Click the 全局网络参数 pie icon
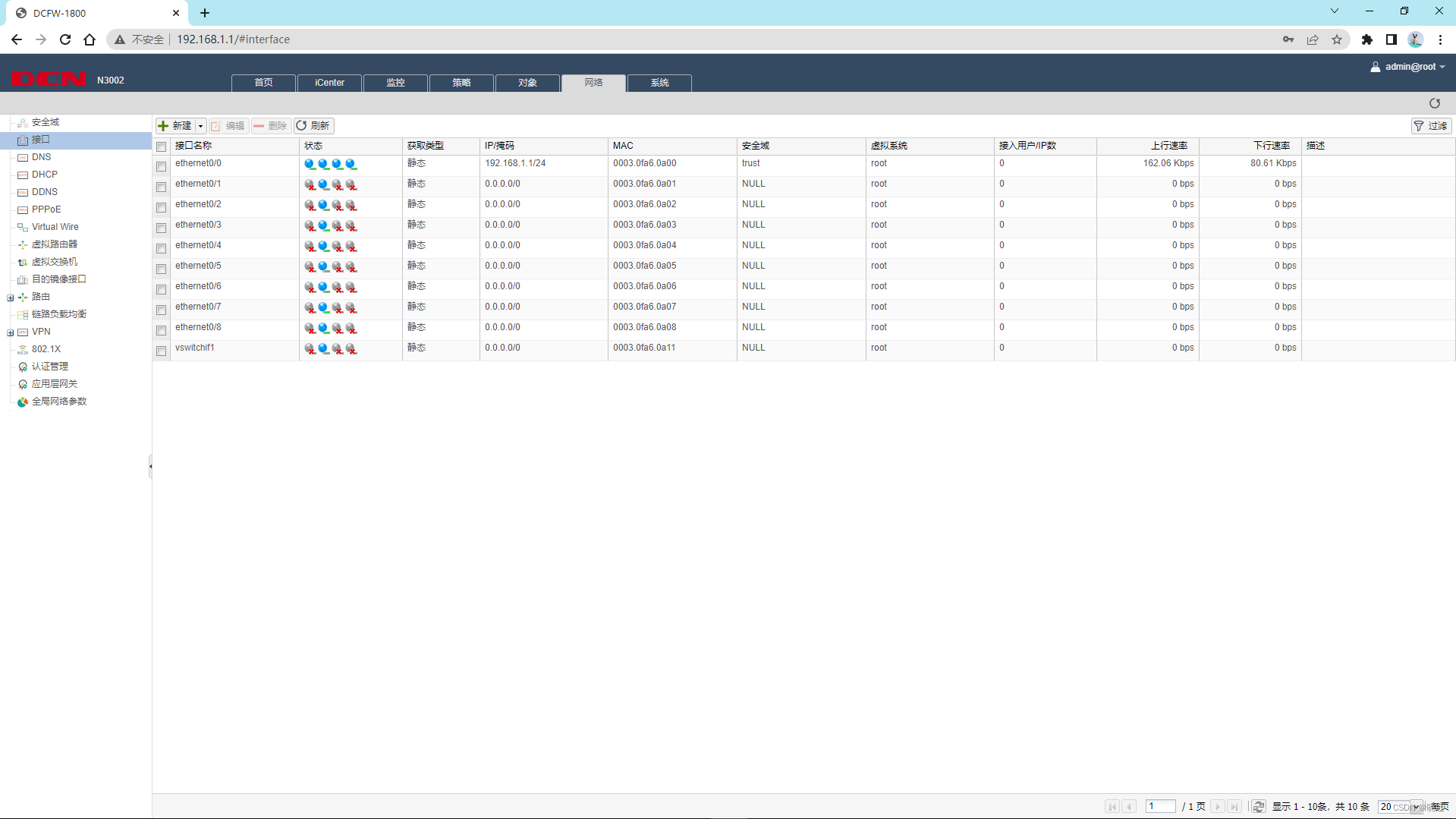 click(23, 402)
